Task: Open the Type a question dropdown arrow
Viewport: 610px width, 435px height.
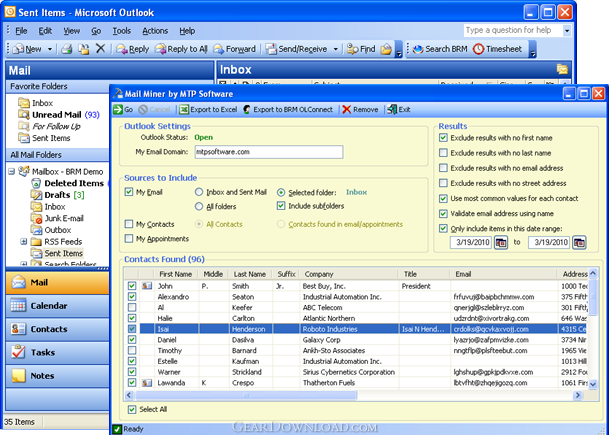Action: click(567, 30)
